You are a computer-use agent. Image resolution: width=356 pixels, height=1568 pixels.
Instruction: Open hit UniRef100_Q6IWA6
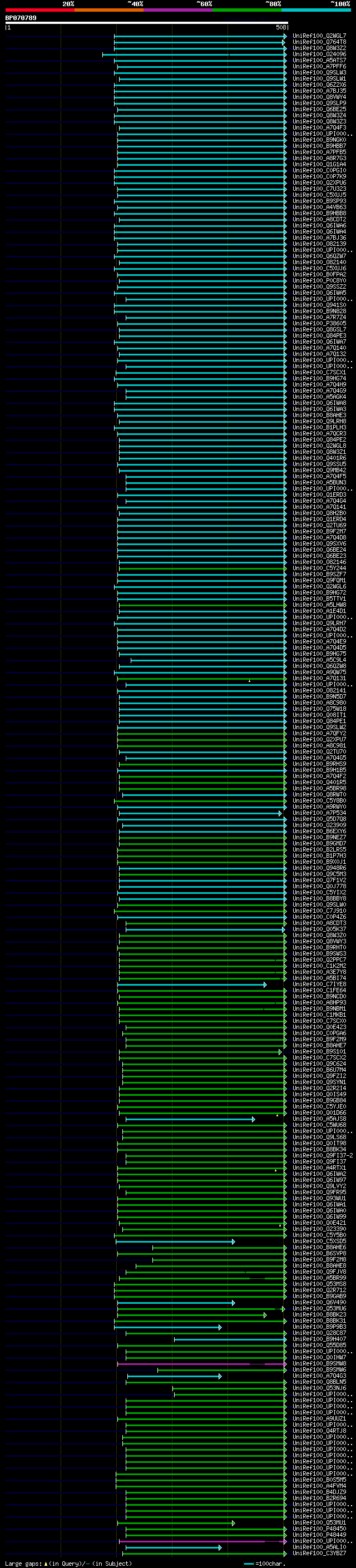[319, 225]
